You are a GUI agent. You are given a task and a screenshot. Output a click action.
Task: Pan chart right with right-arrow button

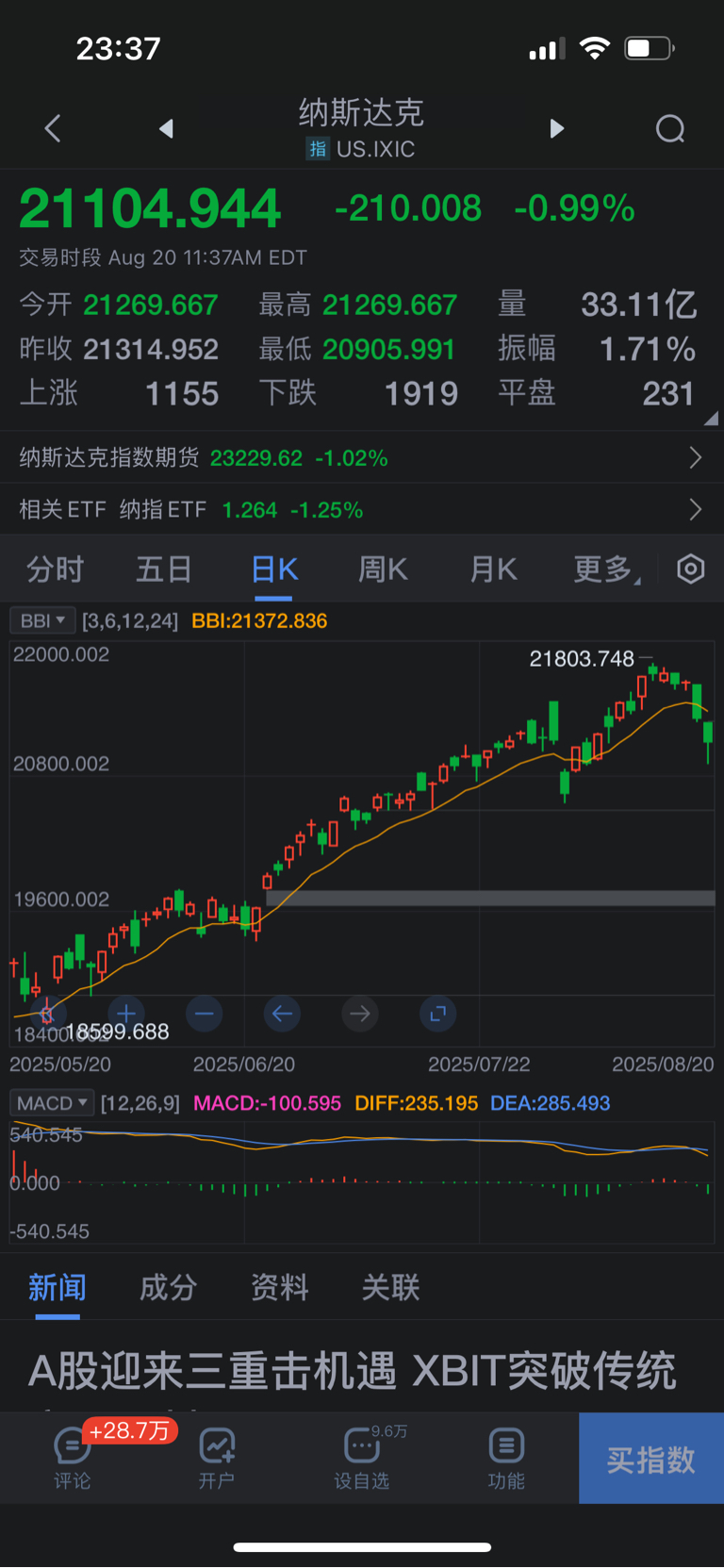(360, 1014)
